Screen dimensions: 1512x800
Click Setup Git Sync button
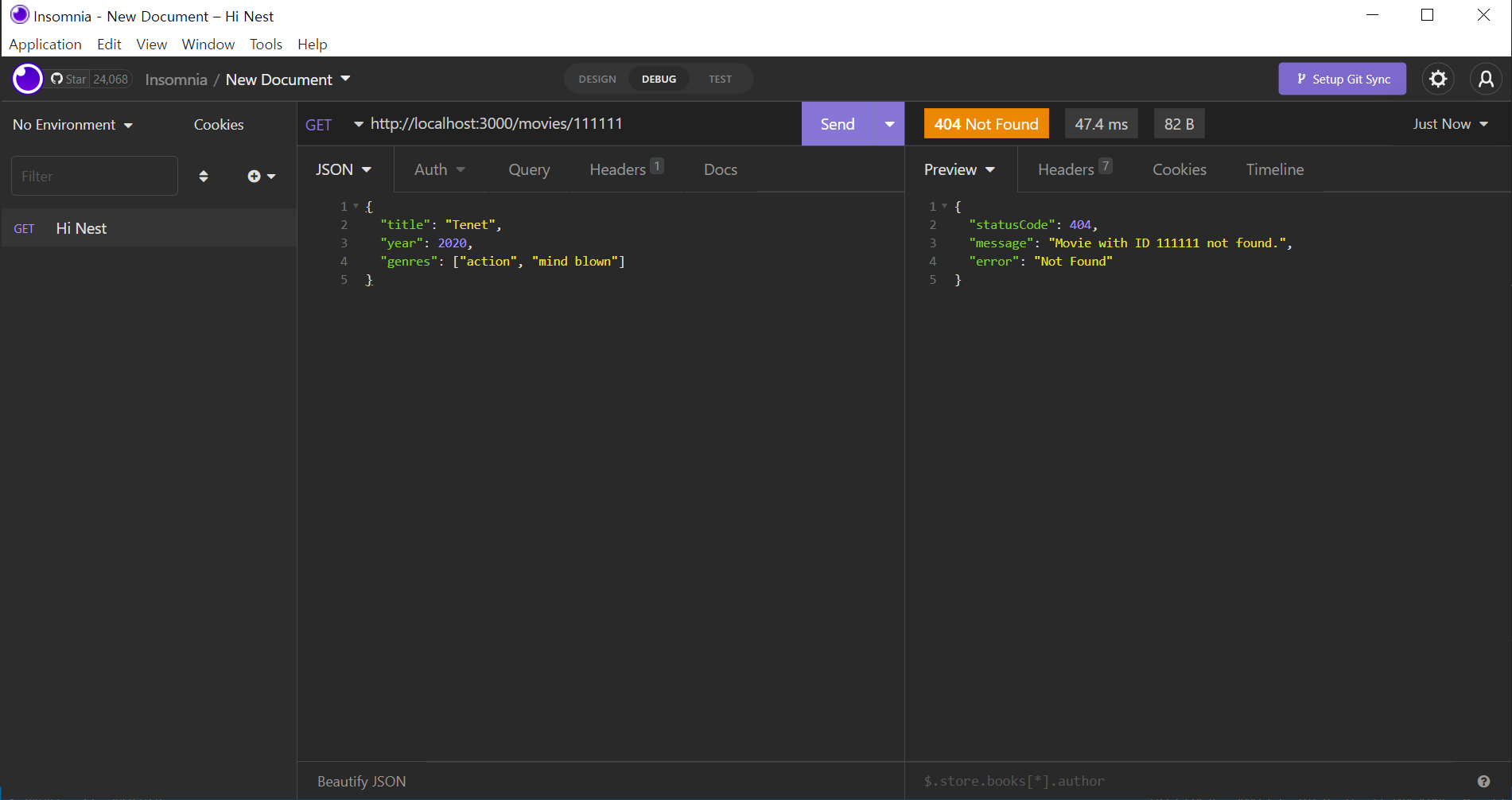1343,79
